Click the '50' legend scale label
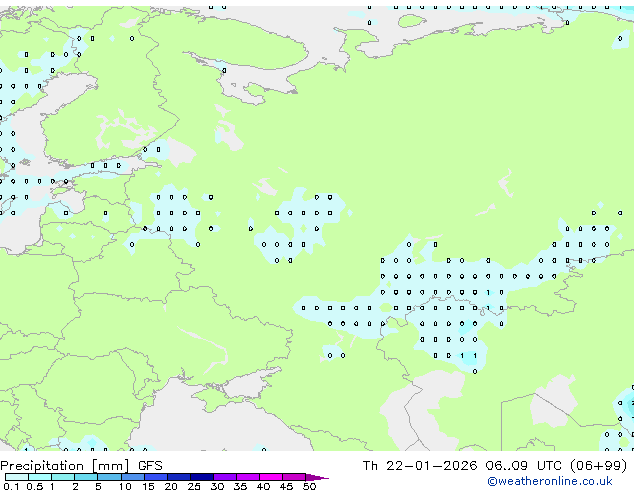Image resolution: width=634 pixels, height=490 pixels. 309,486
